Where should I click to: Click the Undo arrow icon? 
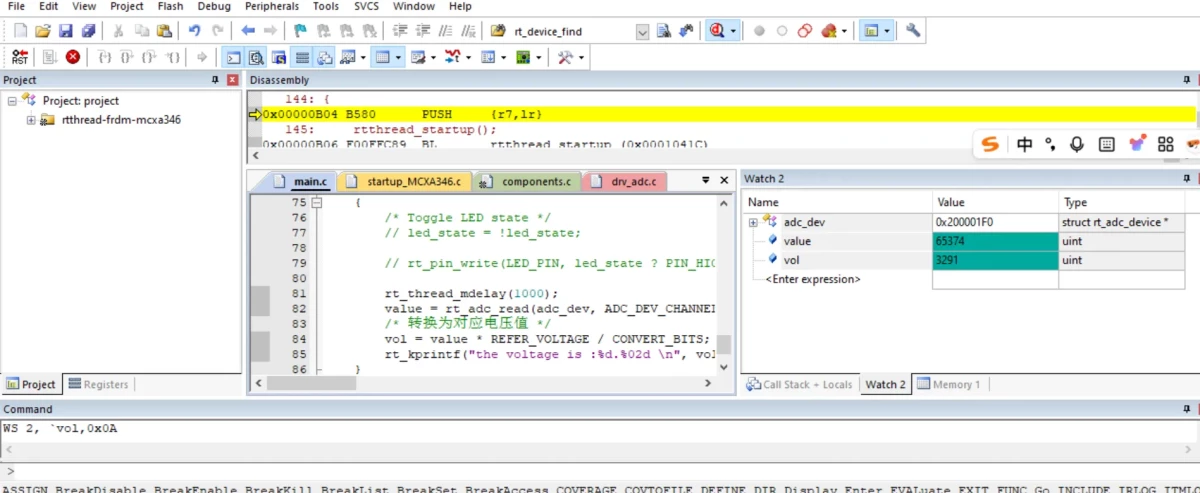coord(194,31)
